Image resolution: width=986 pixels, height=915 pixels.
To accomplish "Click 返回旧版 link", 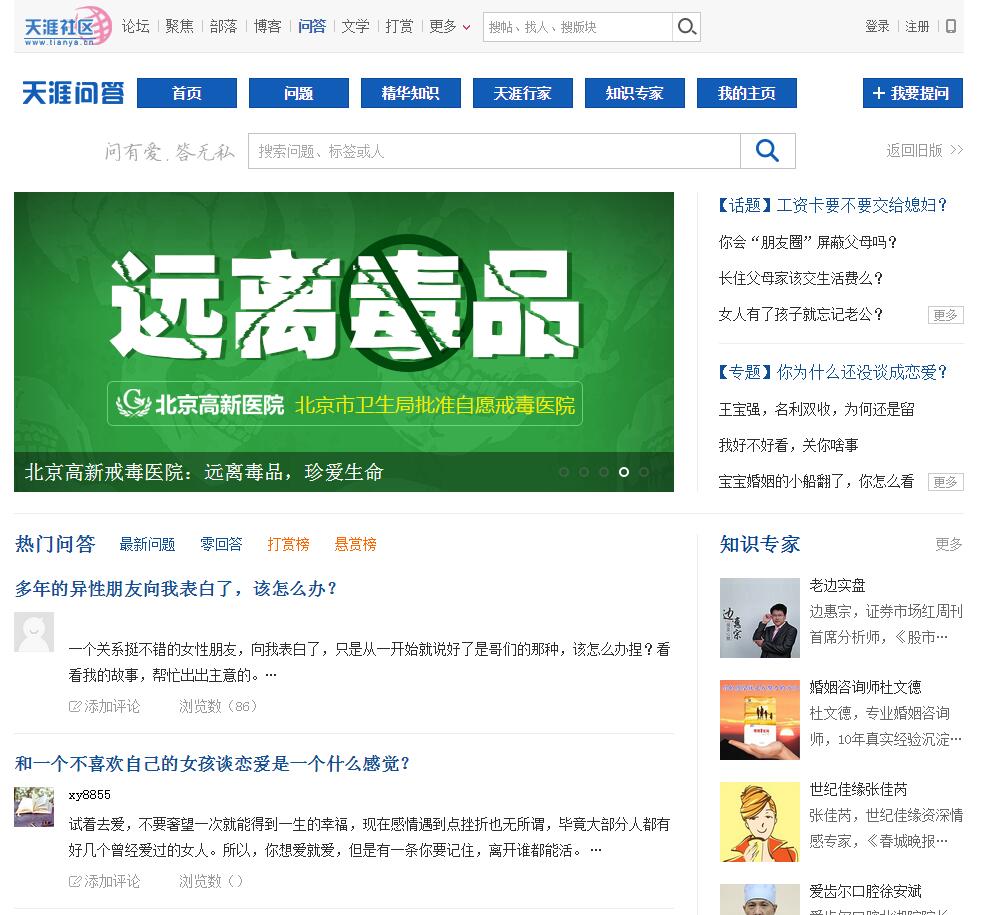I will [924, 150].
